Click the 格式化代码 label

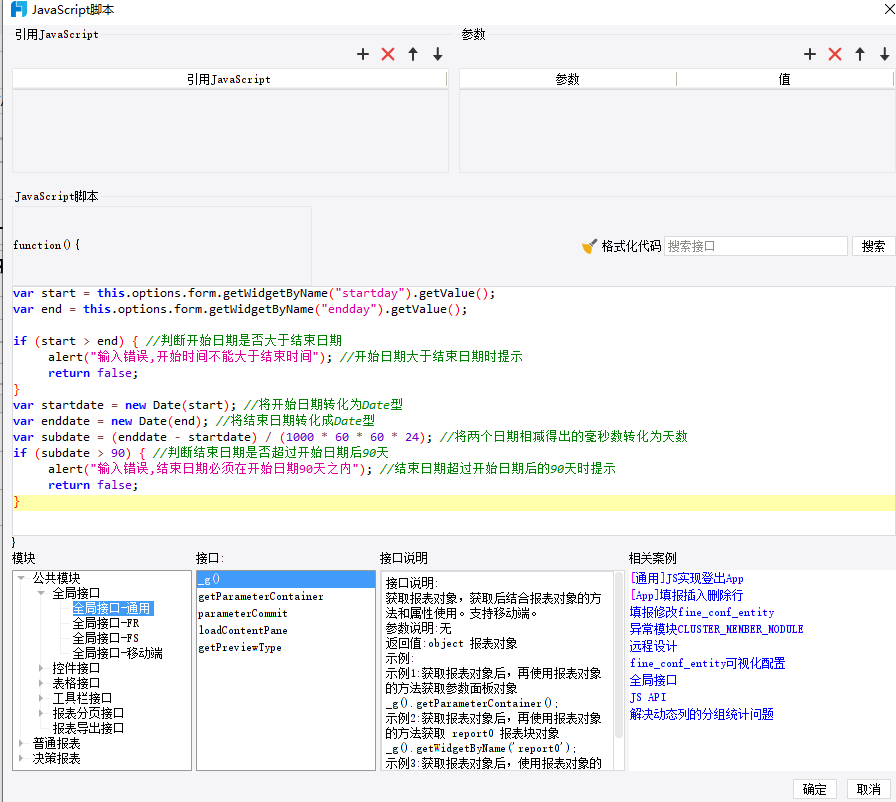(631, 246)
